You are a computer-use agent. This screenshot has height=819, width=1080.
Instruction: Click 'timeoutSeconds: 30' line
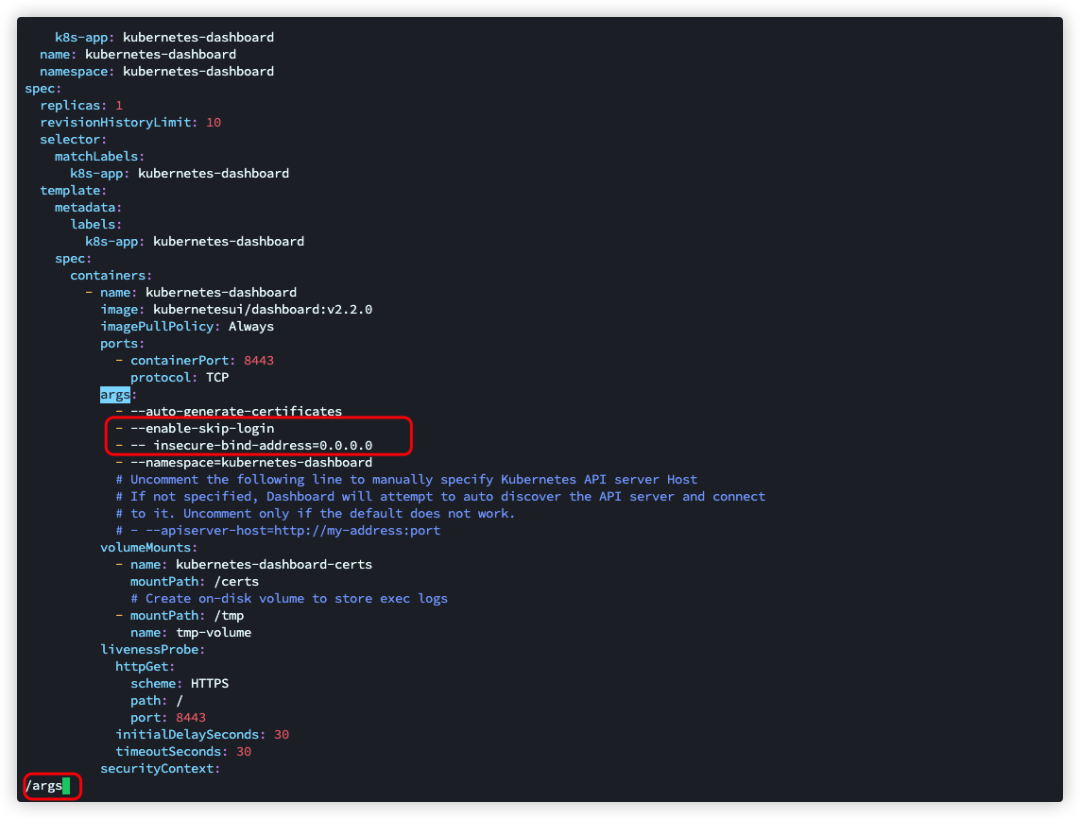[x=183, y=751]
